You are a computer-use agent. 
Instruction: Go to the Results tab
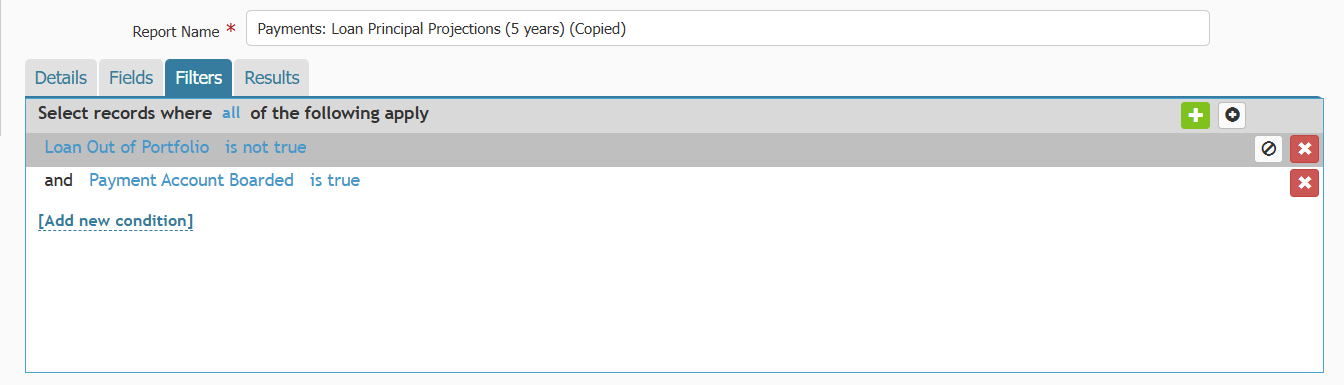272,78
